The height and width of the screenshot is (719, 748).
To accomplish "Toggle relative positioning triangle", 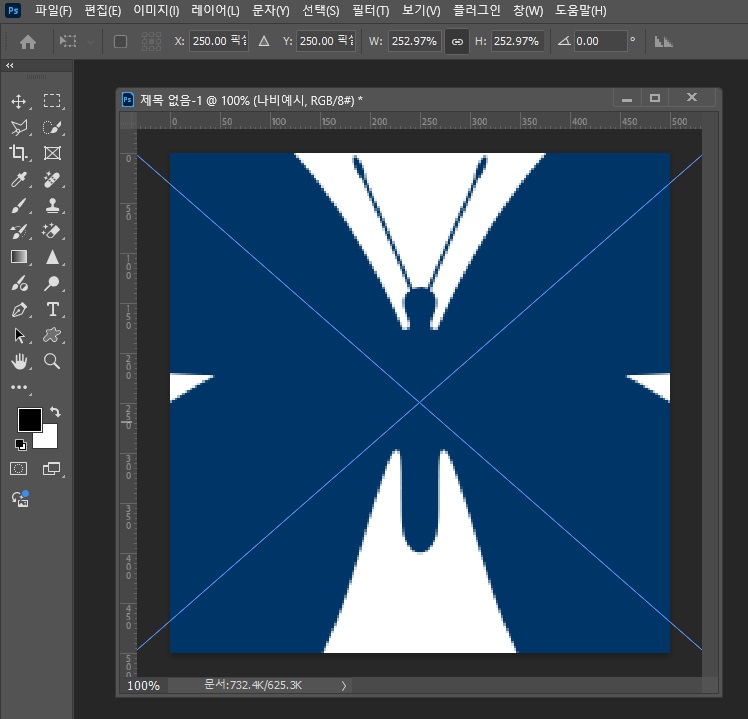I will (264, 42).
